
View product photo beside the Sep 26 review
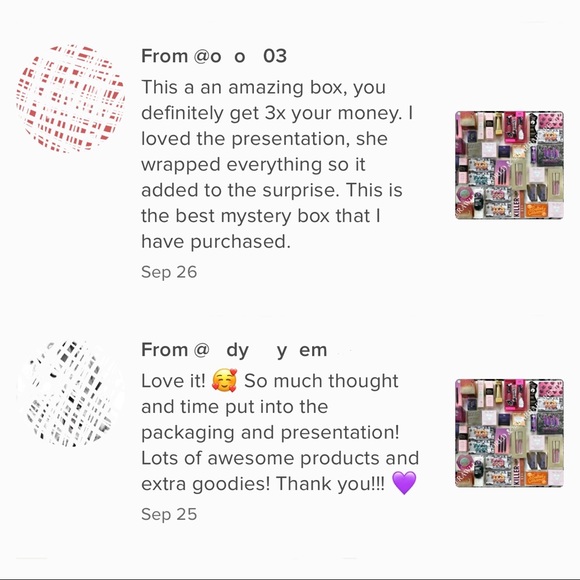click(509, 165)
